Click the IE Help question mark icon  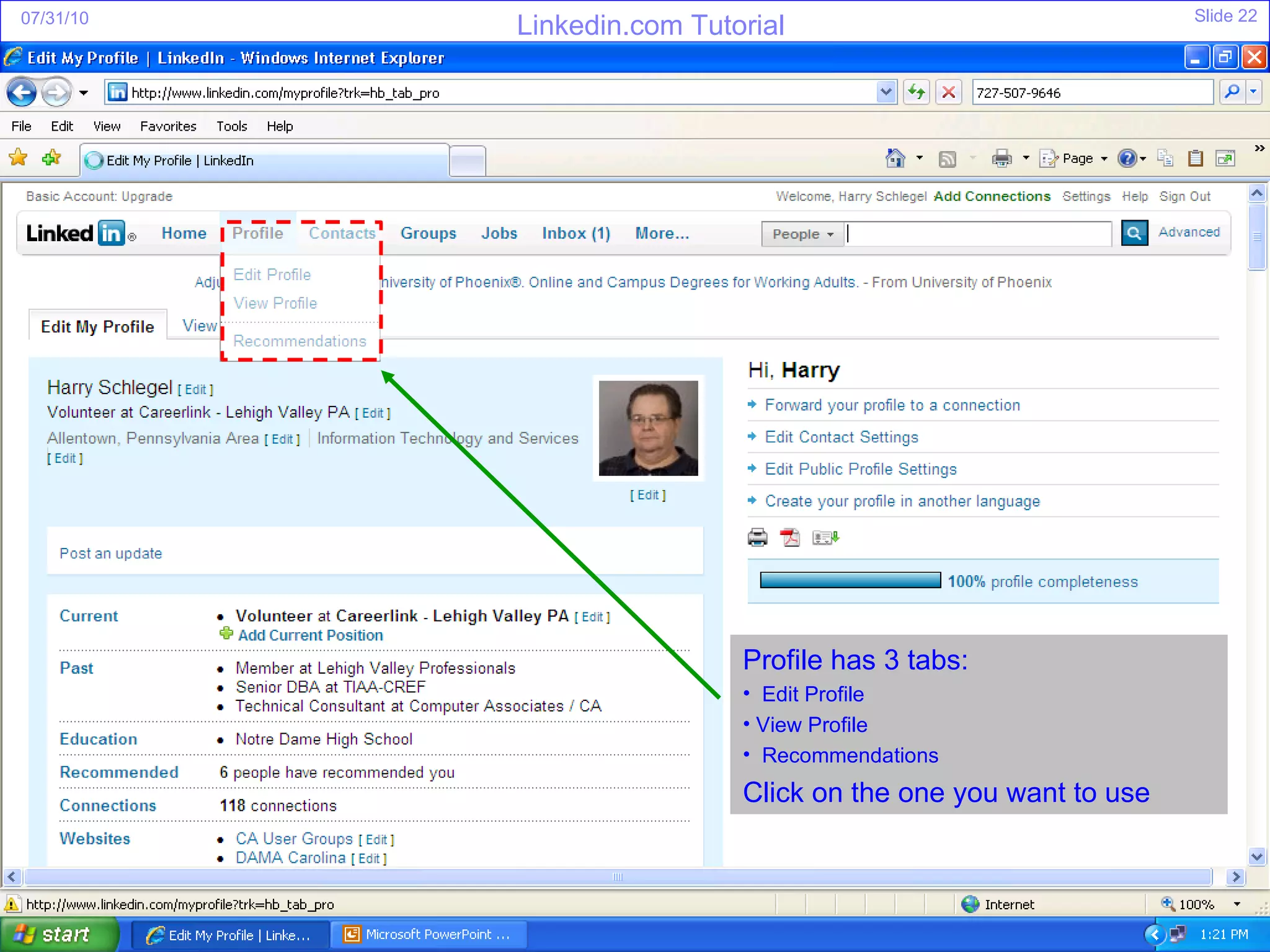(1127, 159)
